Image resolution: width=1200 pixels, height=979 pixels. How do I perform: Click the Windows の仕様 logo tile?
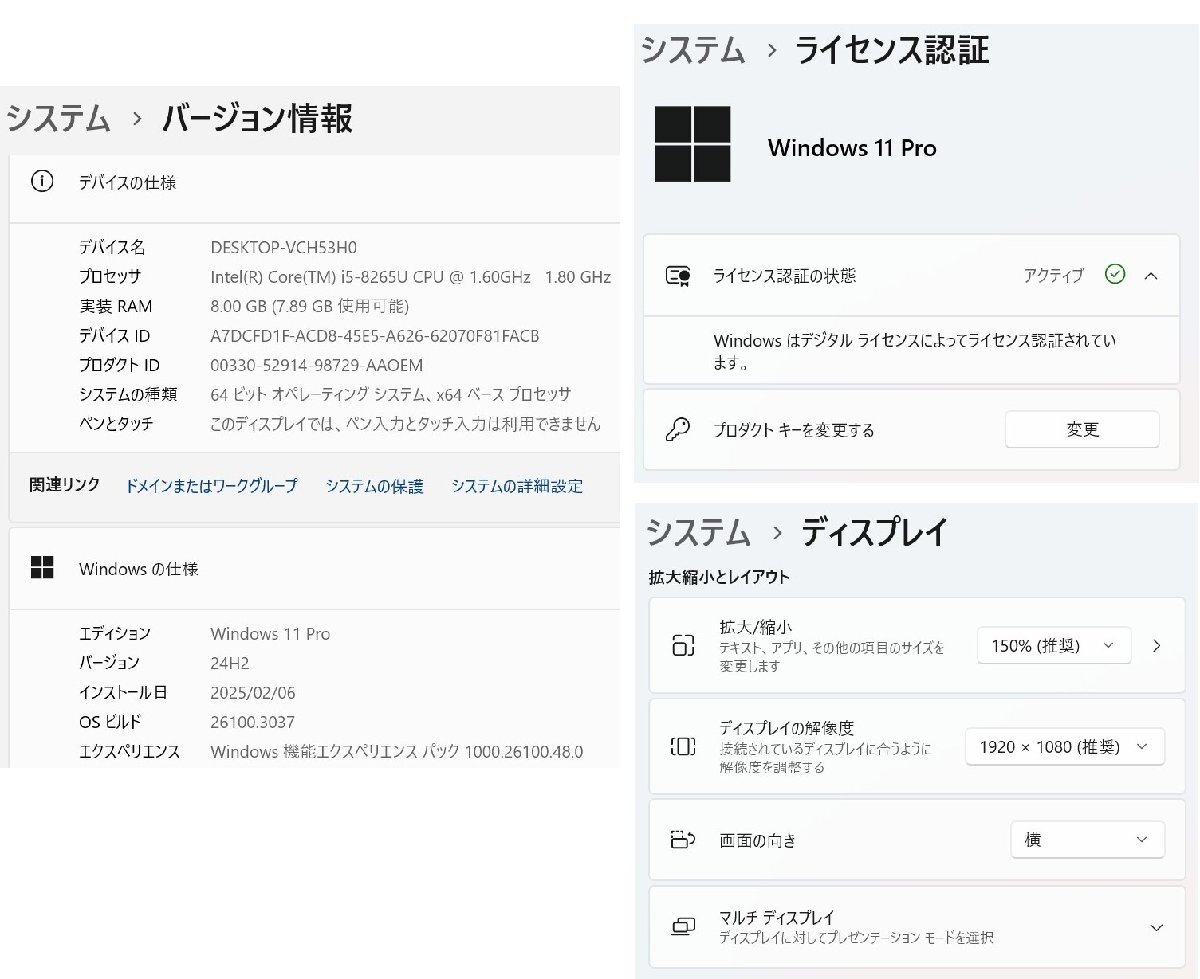42,568
